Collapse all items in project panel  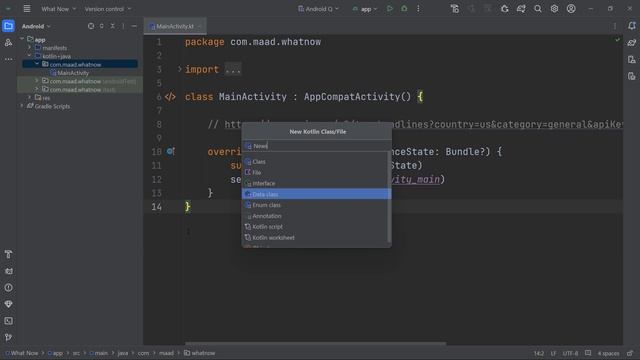pyautogui.click(x=113, y=26)
